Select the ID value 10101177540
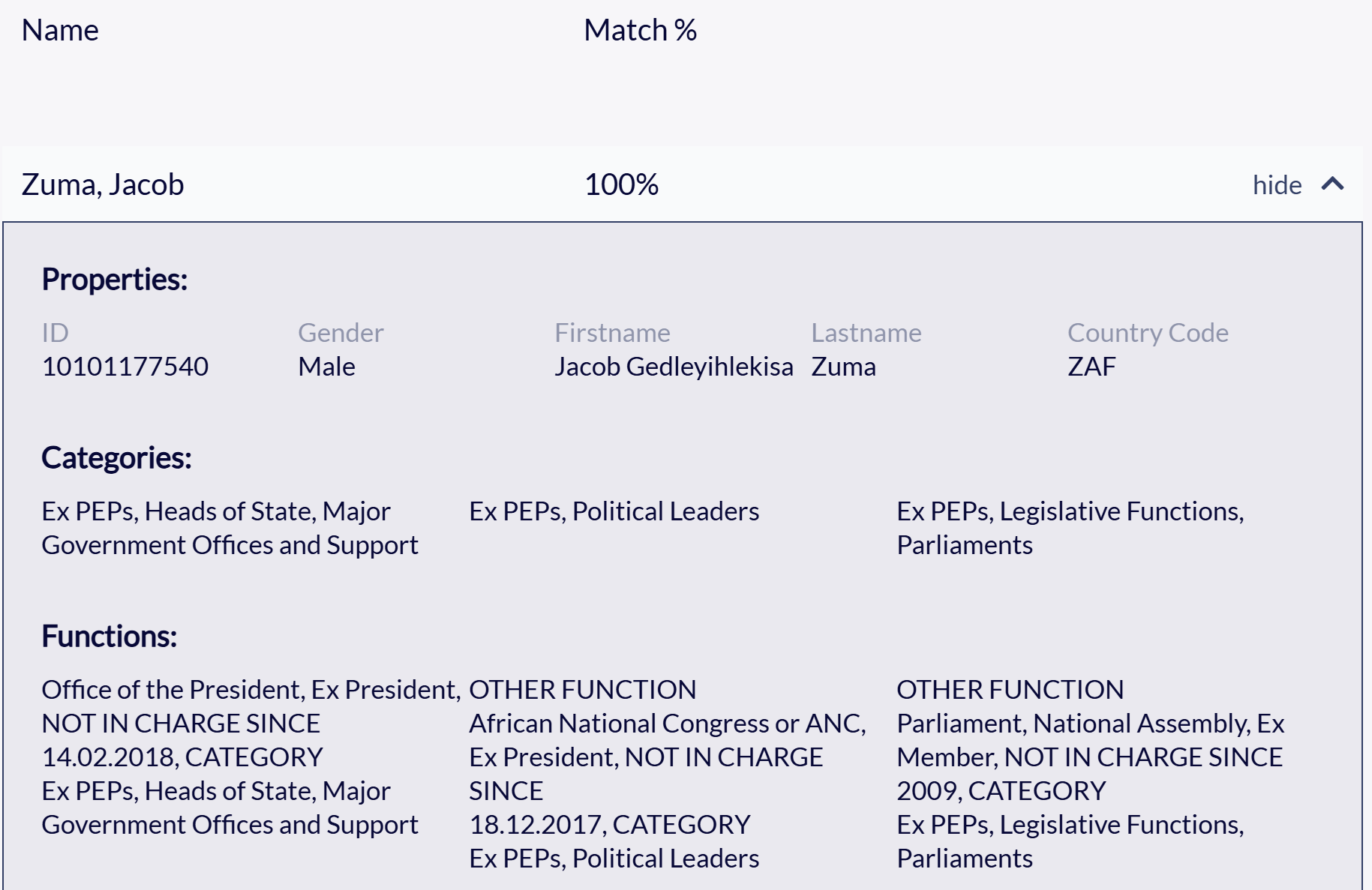This screenshot has height=890, width=1372. click(x=125, y=367)
